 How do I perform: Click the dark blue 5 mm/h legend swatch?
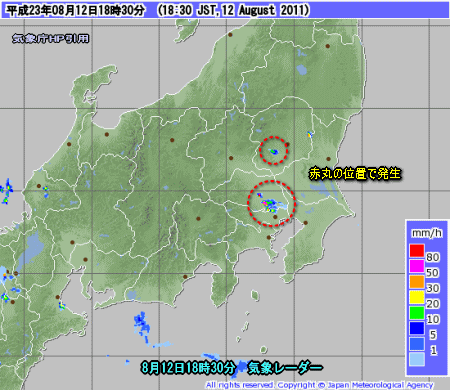click(x=417, y=328)
